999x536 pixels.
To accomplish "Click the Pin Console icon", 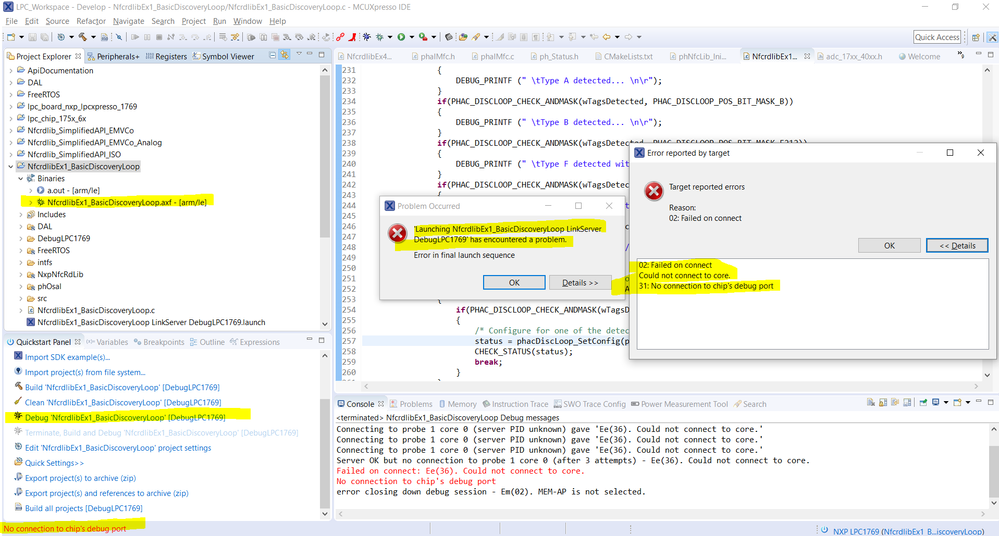I will (923, 402).
